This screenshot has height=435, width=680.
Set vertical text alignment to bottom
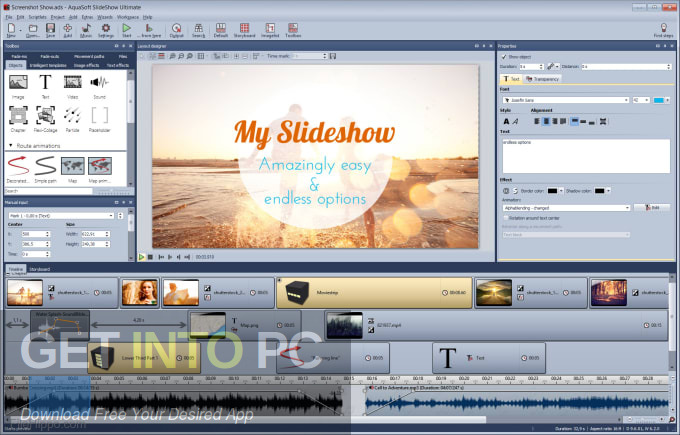click(592, 121)
